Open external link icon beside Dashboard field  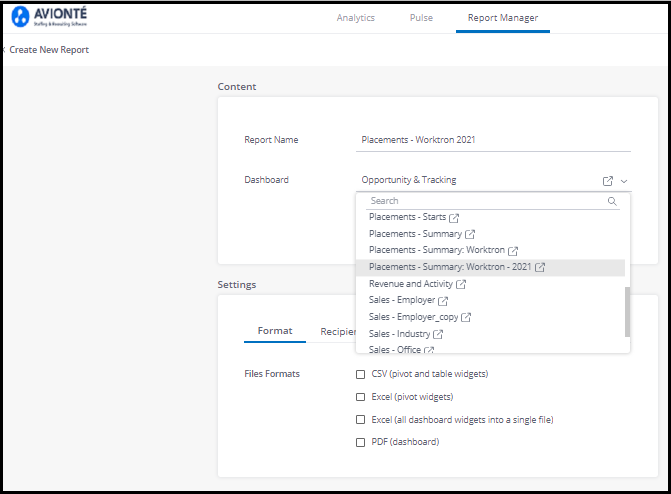608,181
